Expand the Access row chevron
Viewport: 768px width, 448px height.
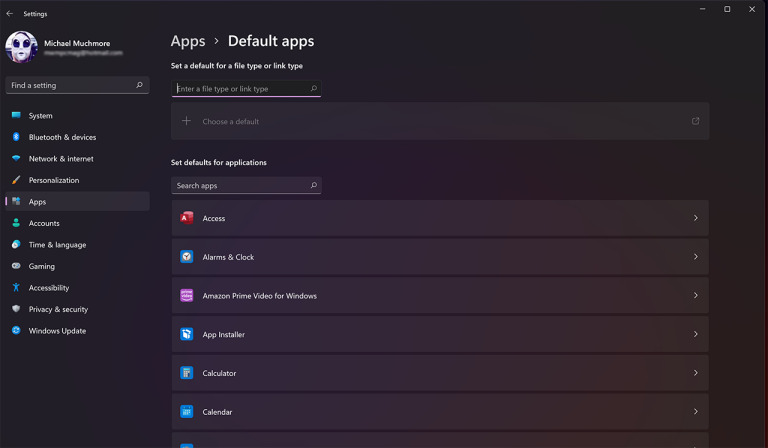click(696, 218)
